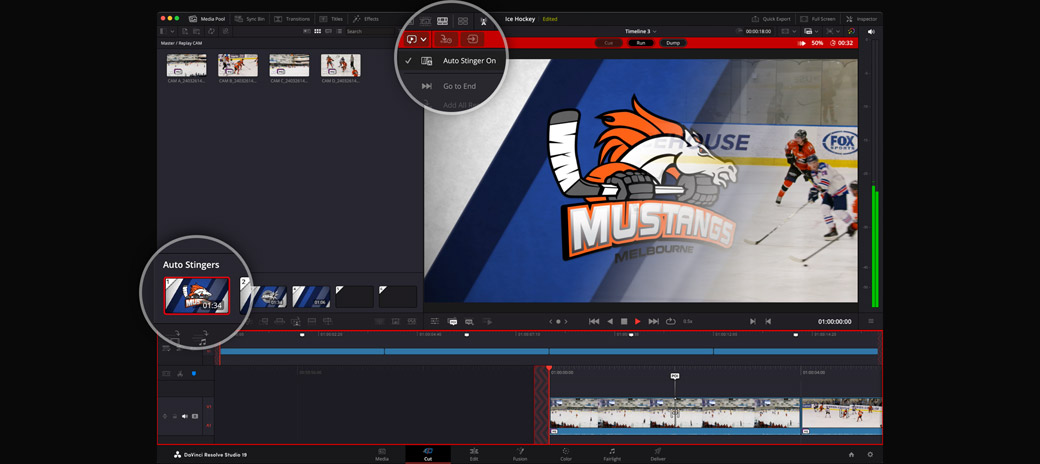Mute the timeline track audio
Viewport: 1040px width, 464px height.
point(185,416)
